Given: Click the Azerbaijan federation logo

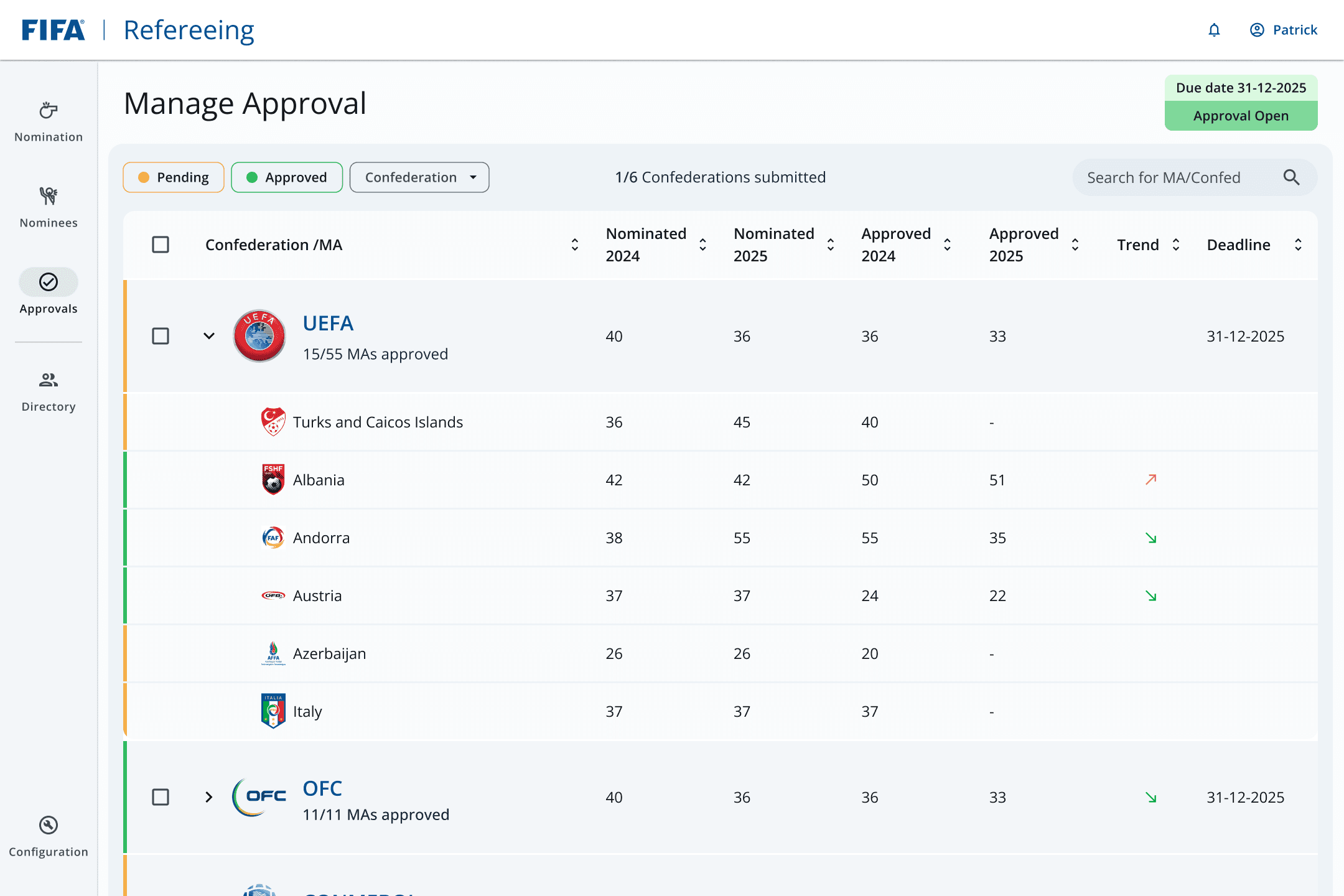Looking at the screenshot, I should [273, 653].
